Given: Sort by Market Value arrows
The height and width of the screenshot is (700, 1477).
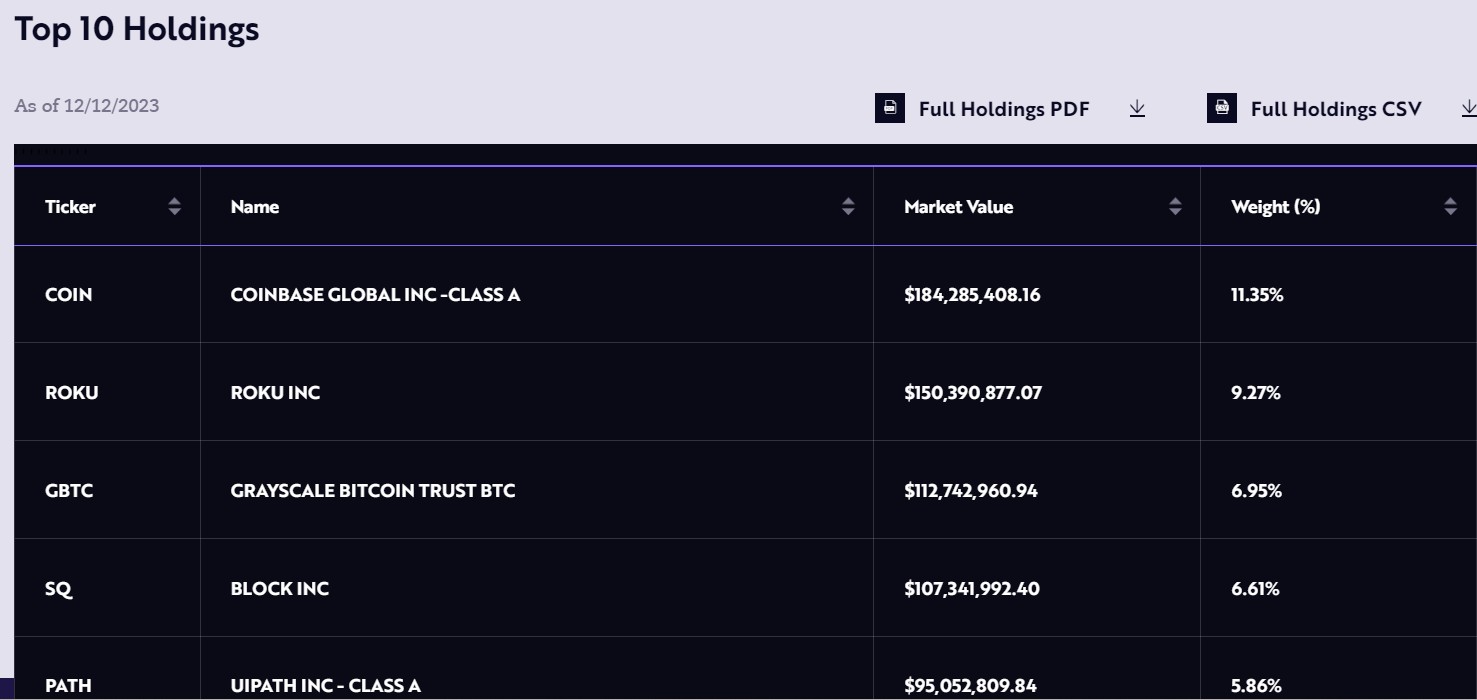Looking at the screenshot, I should tap(1175, 207).
